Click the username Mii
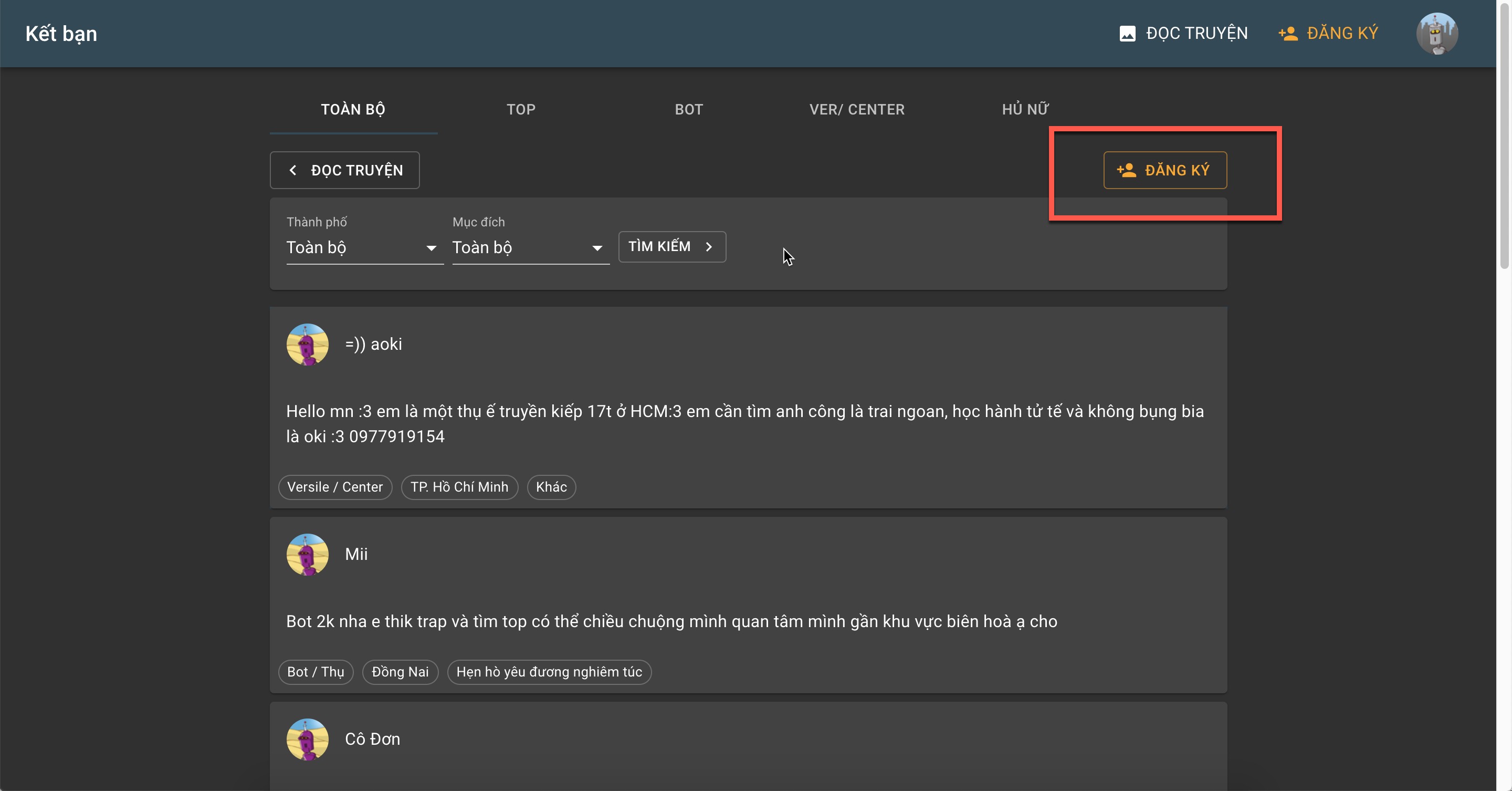 (356, 554)
